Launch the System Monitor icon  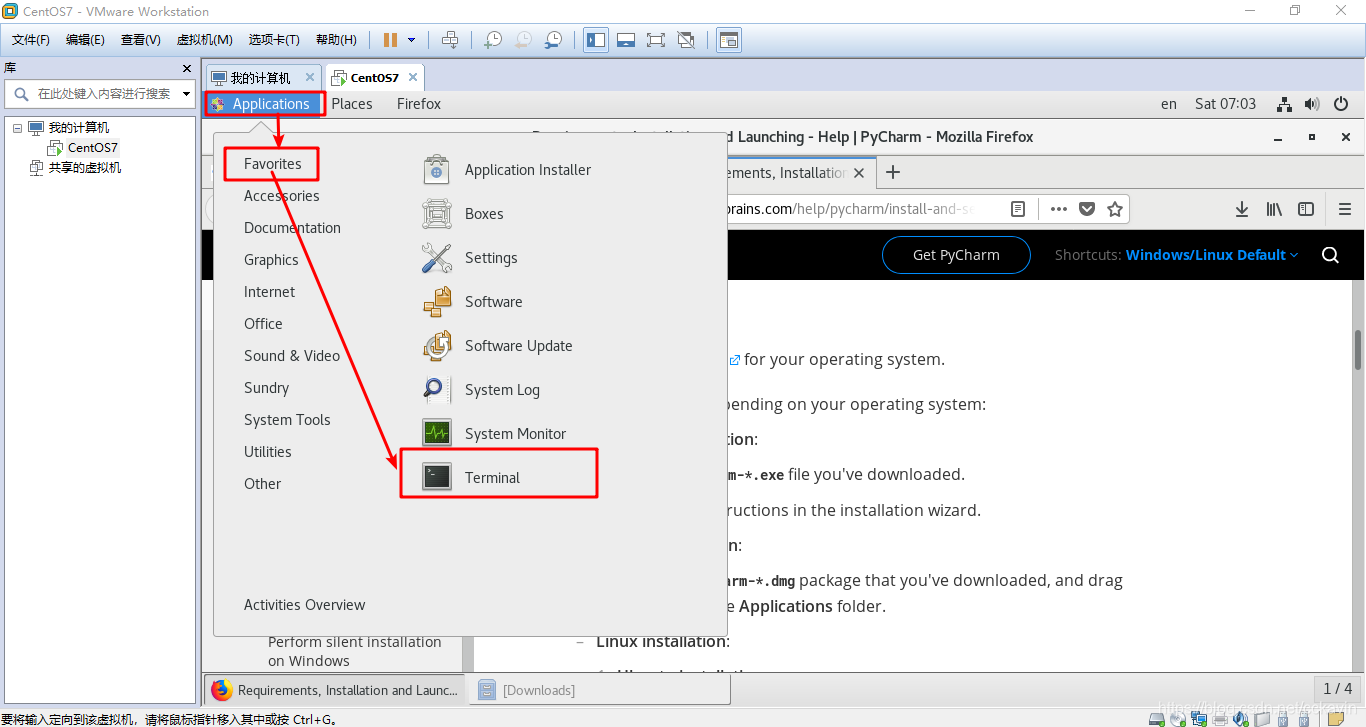tap(437, 434)
